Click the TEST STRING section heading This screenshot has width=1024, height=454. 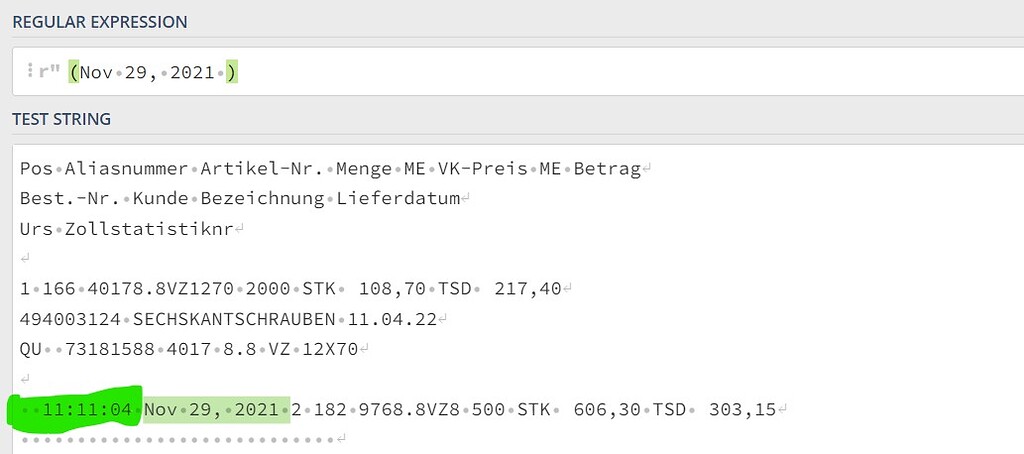pyautogui.click(x=61, y=120)
